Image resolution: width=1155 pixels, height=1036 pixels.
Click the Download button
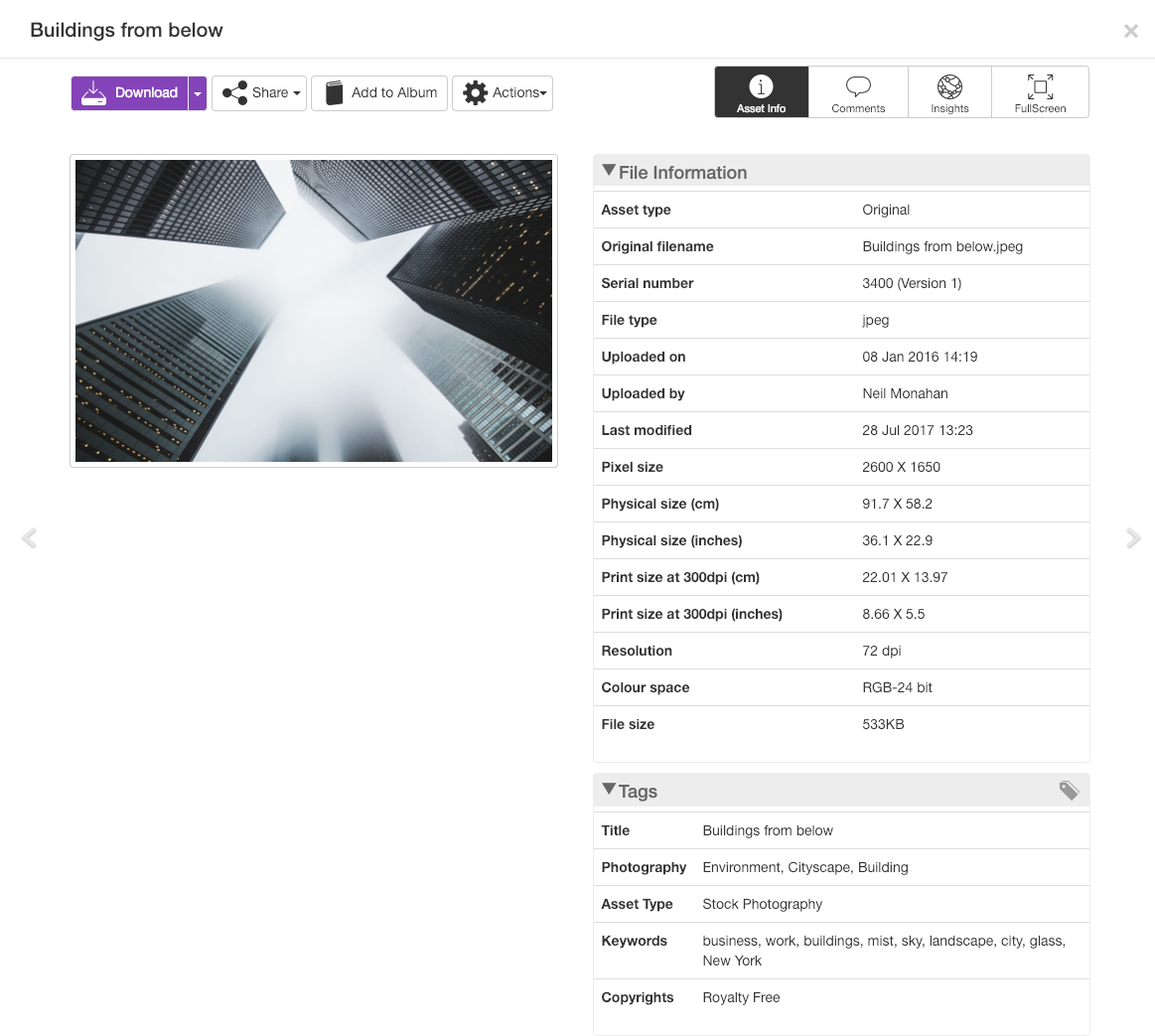click(130, 92)
